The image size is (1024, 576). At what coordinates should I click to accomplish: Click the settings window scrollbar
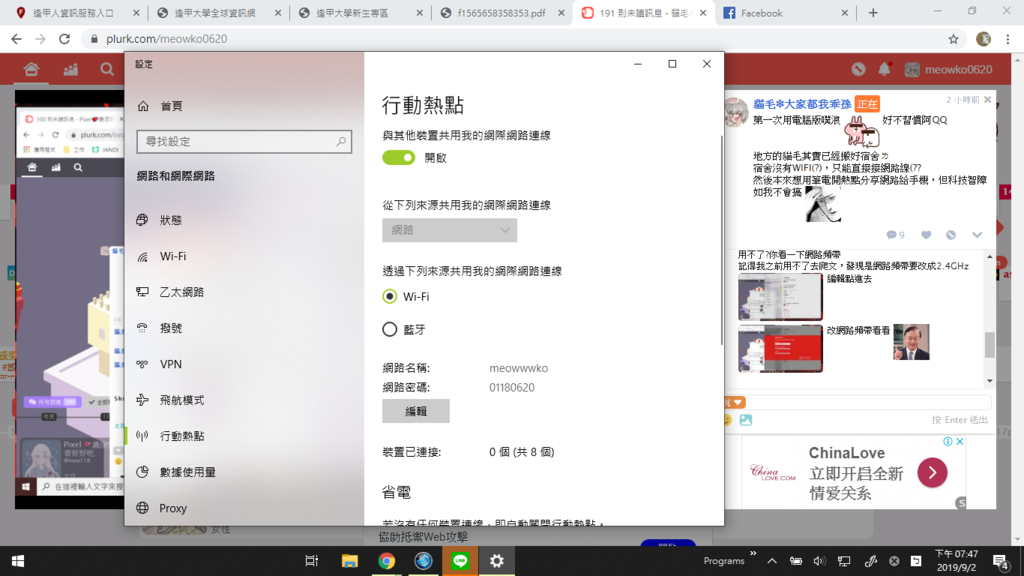tap(721, 240)
